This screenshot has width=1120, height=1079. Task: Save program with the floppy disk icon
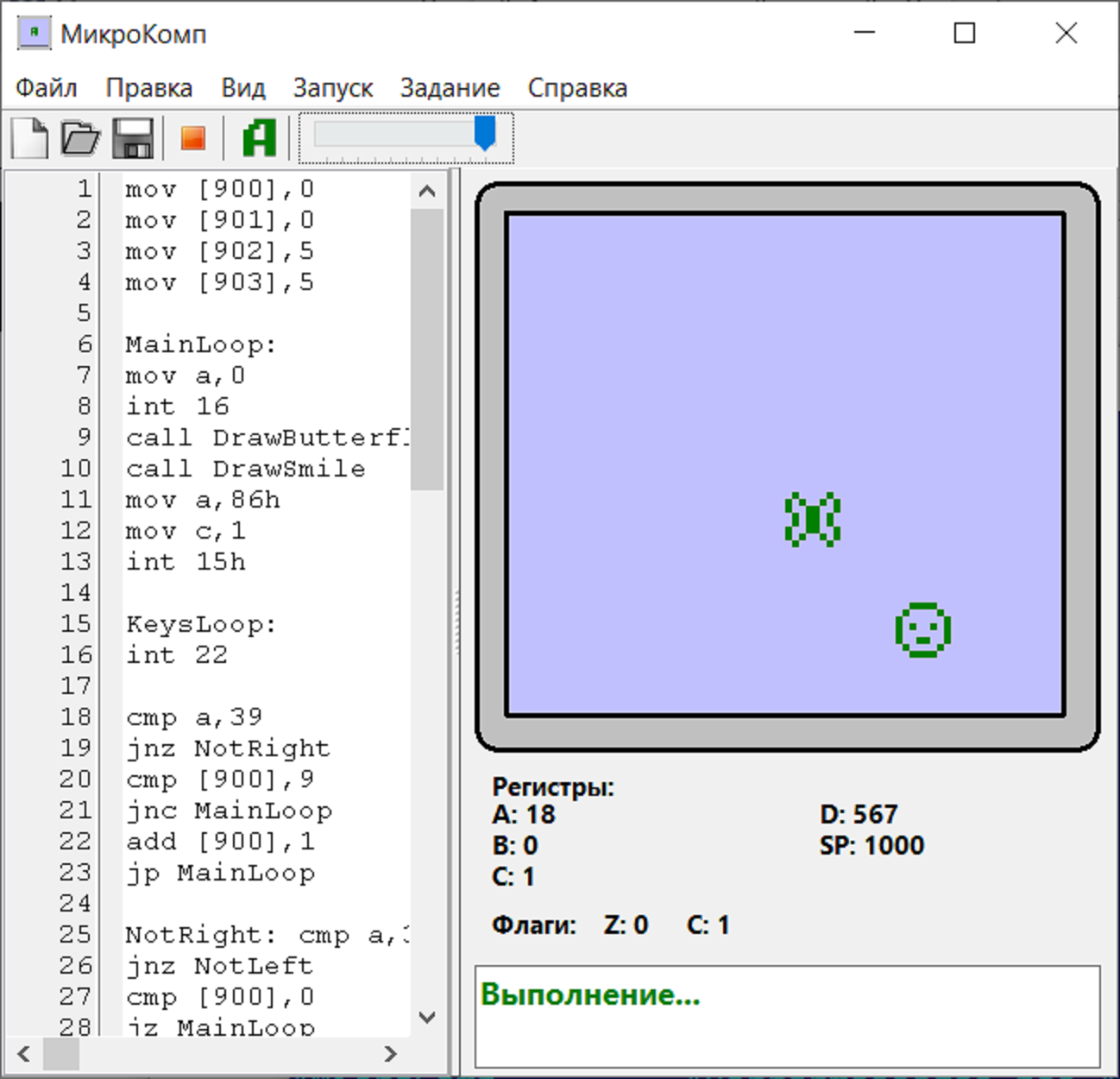click(134, 138)
